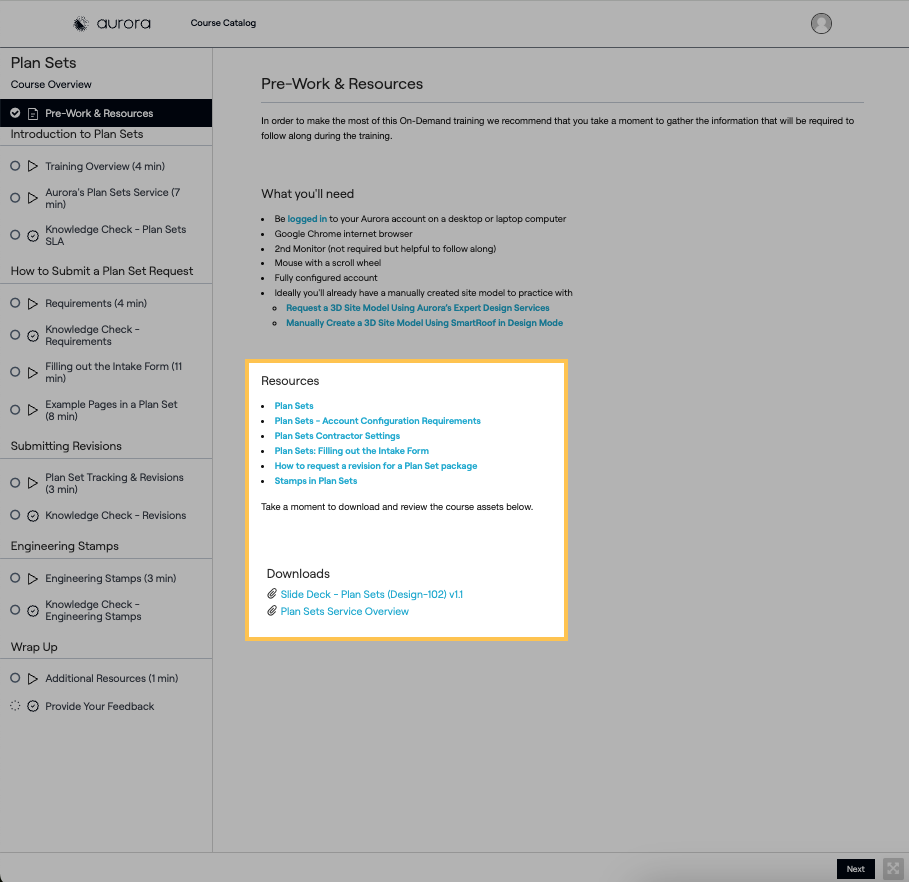The image size is (909, 882).
Task: Click status circle for Plan Set Tracking & Revisions
Action: 15,482
